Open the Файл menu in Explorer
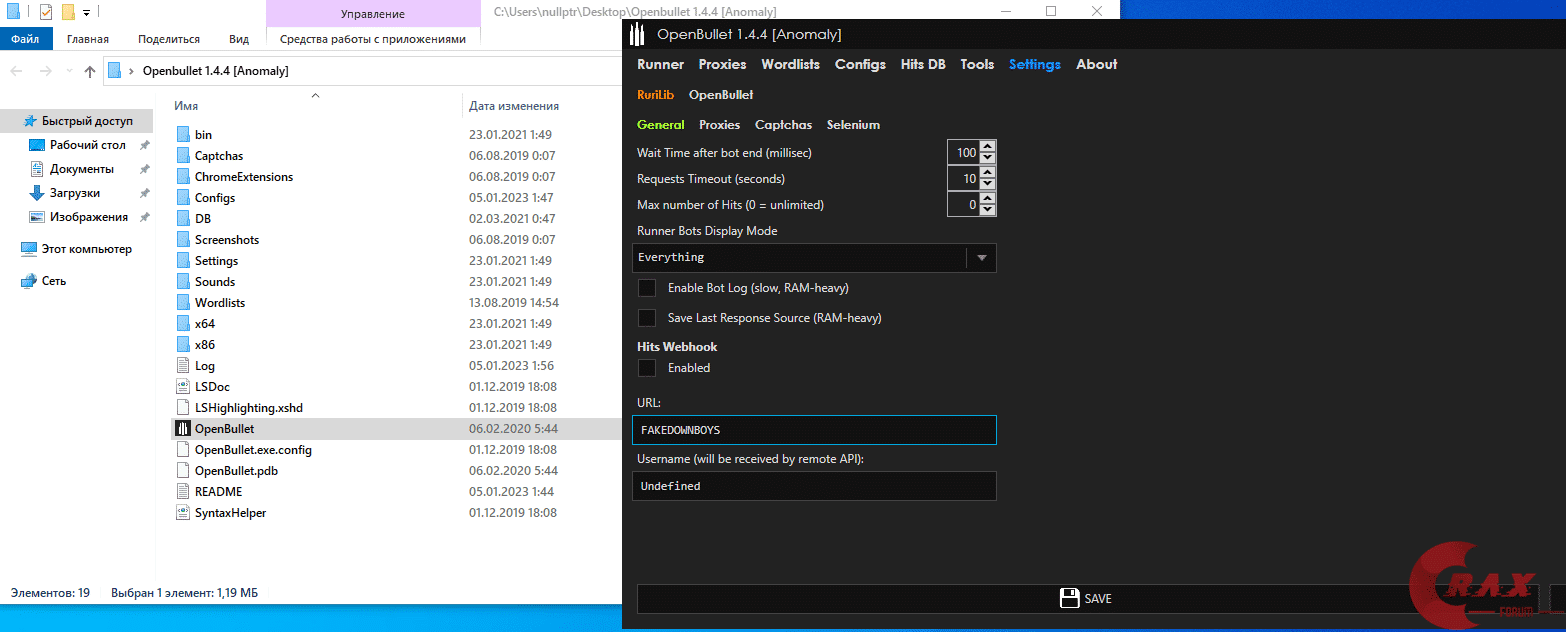 25,39
